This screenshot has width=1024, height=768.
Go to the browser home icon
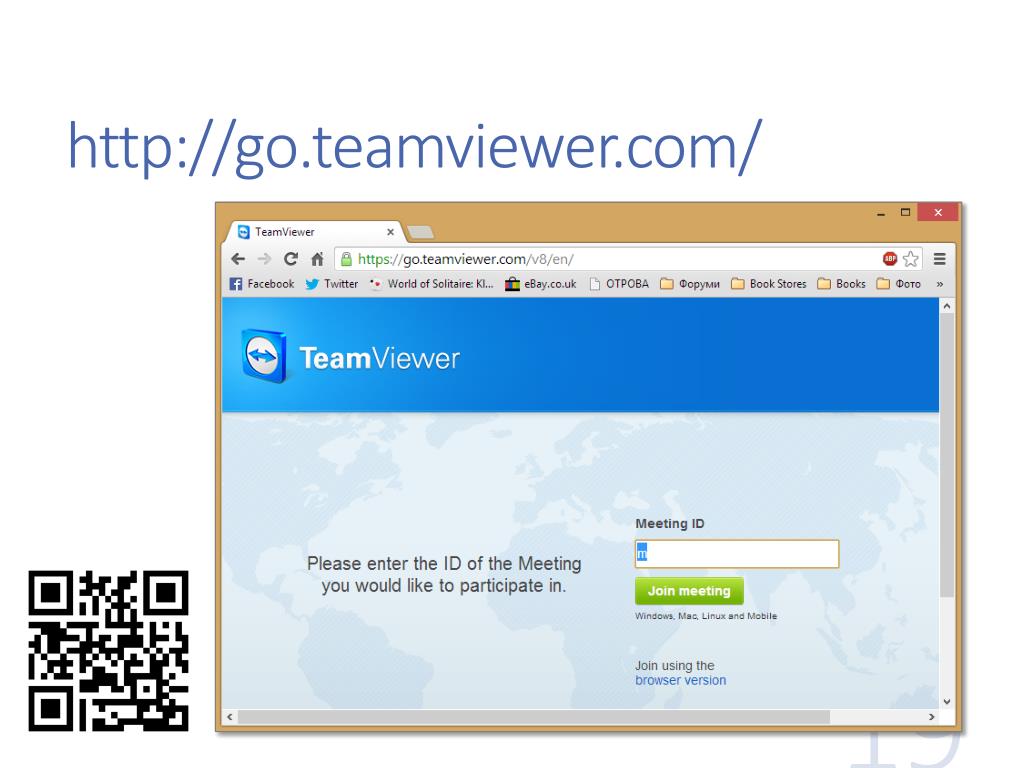317,259
